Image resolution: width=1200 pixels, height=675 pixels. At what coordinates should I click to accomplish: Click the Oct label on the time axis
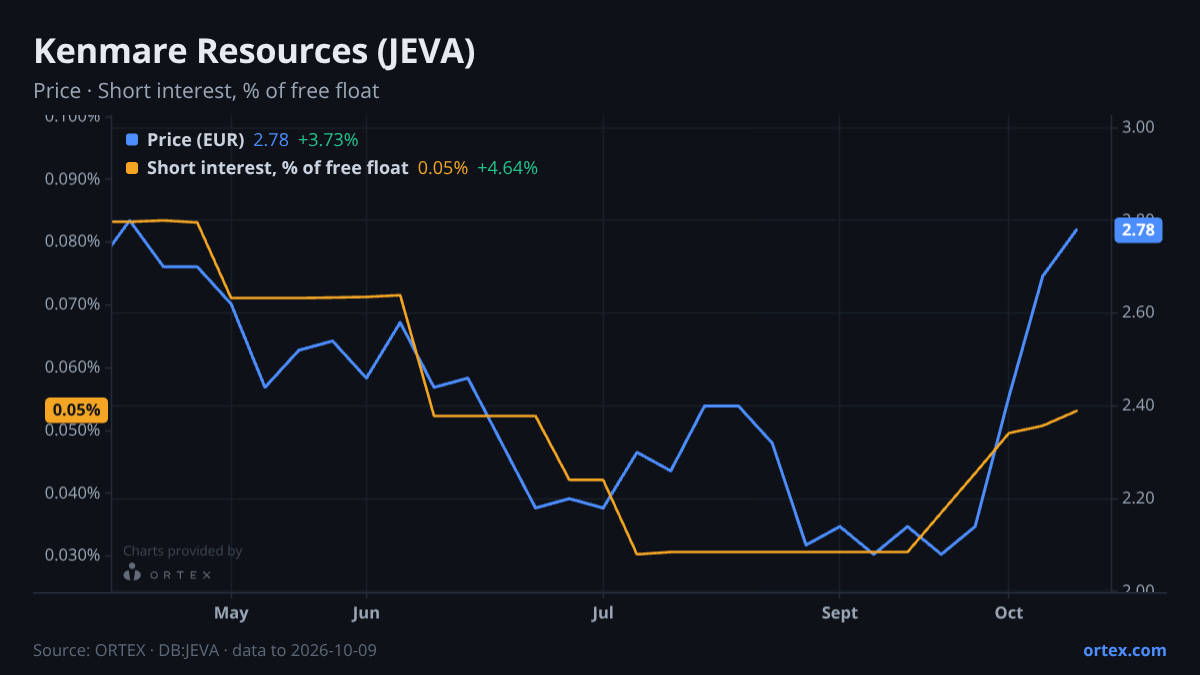1009,613
